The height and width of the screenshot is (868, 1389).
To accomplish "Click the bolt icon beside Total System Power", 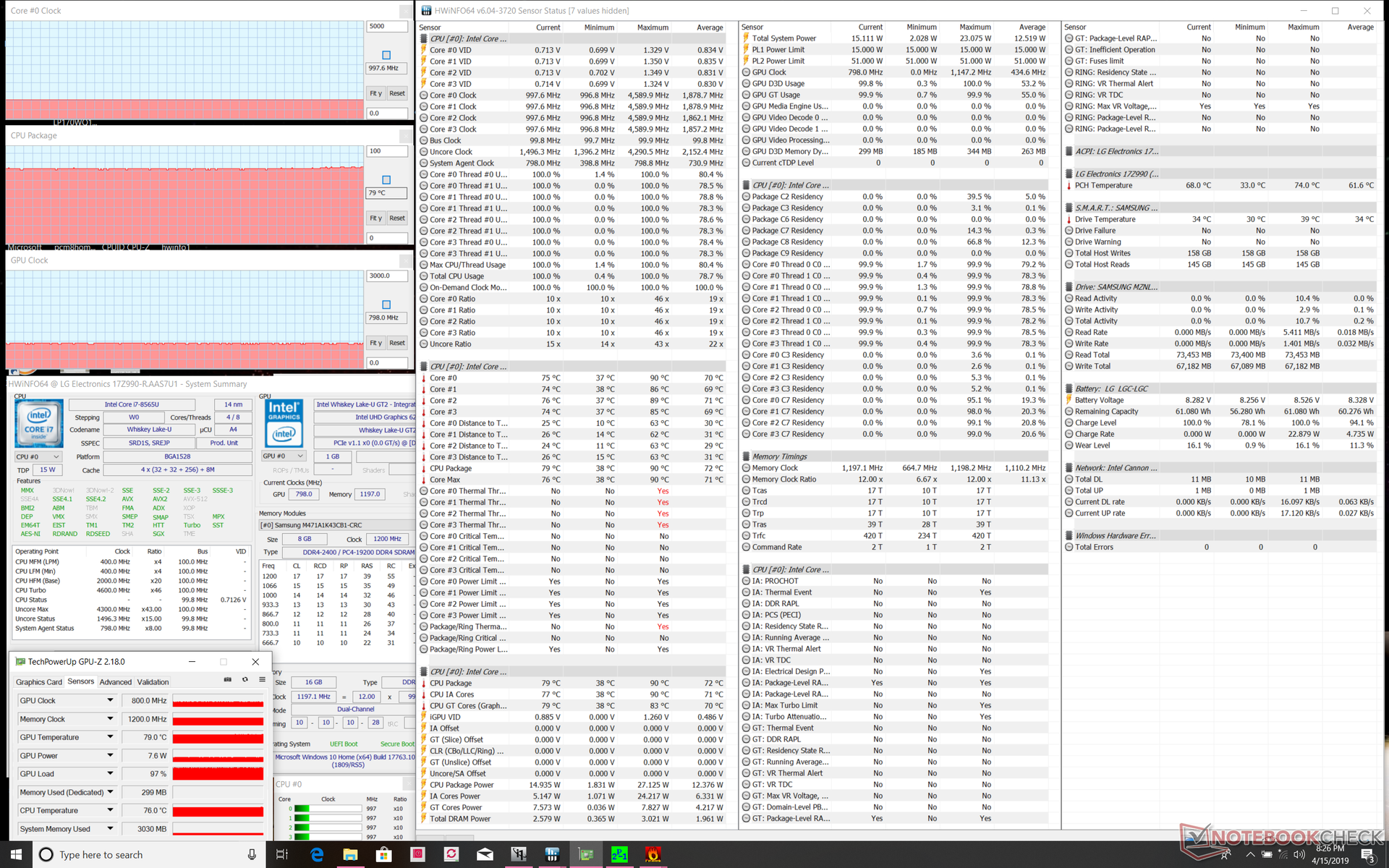I will 746,38.
